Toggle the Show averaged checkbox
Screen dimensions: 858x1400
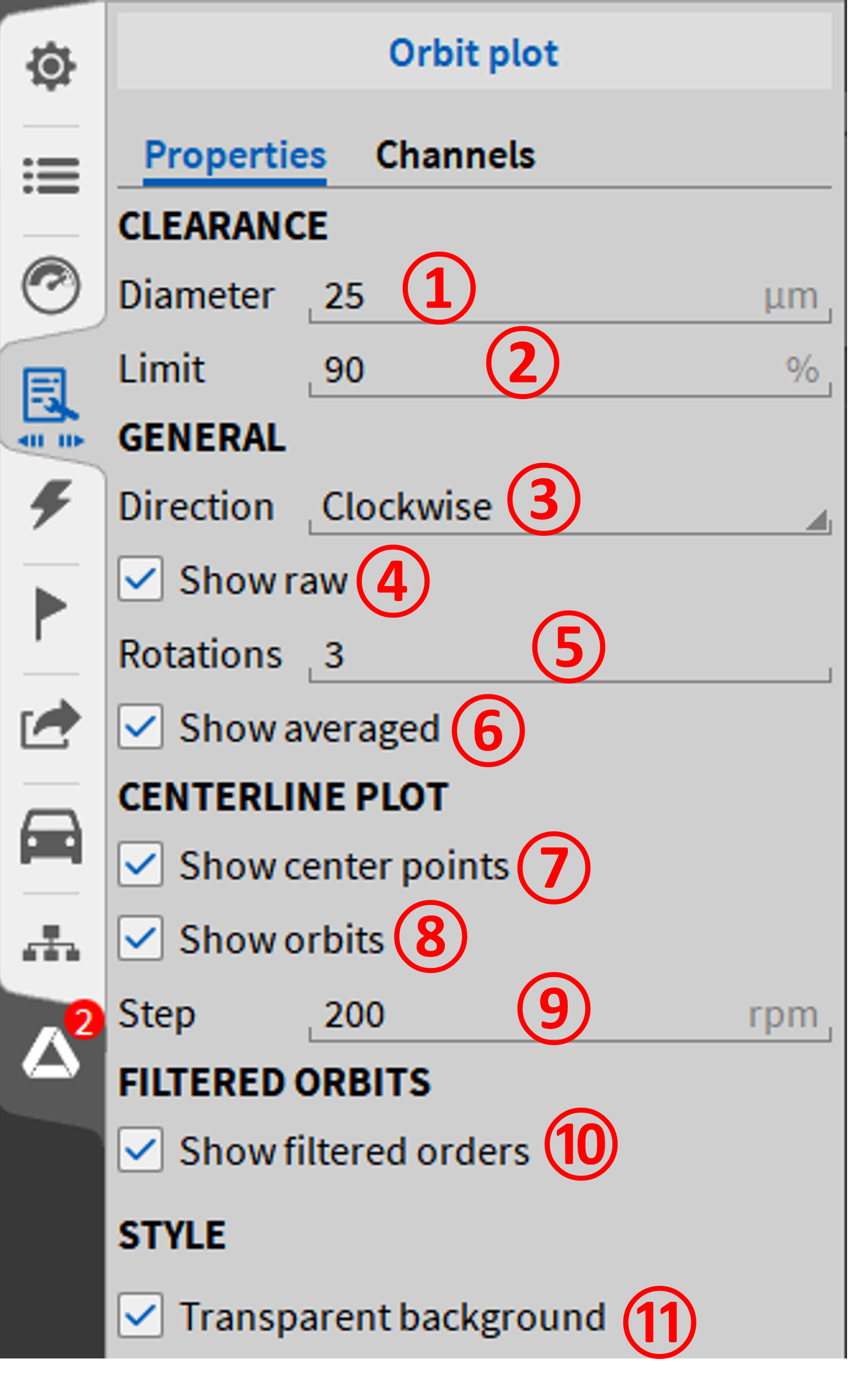tap(140, 726)
